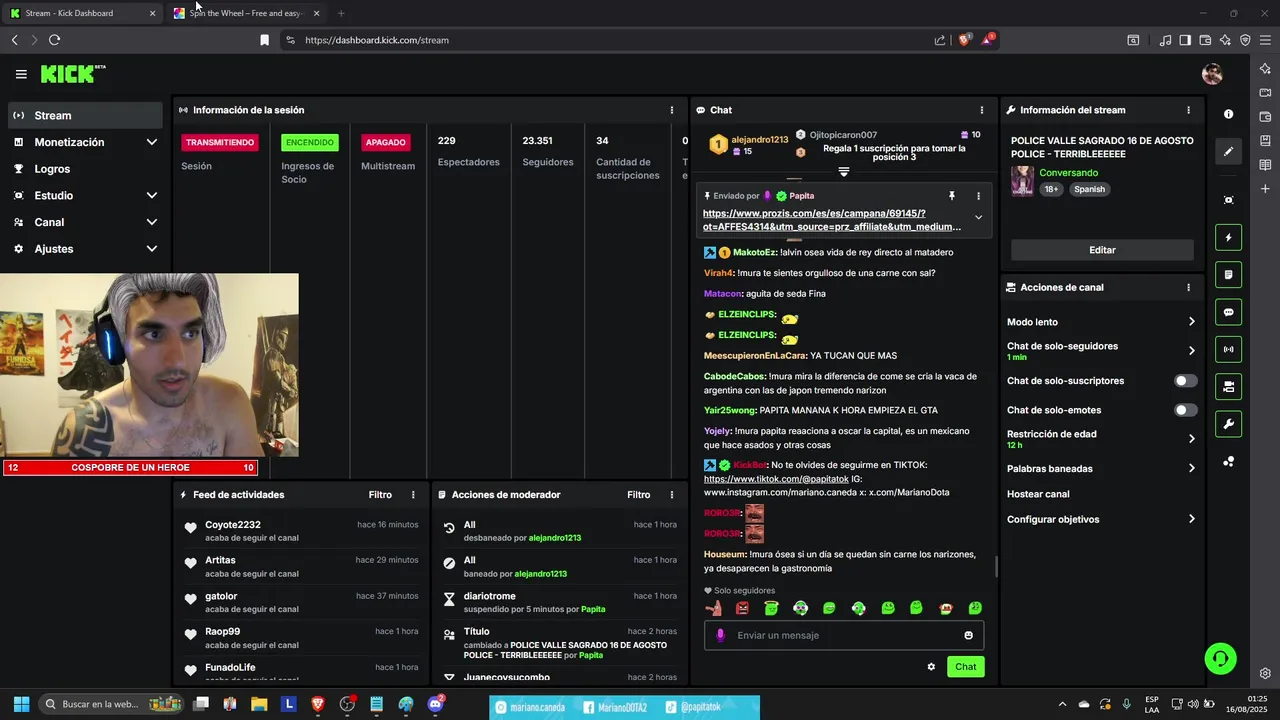Open Discord from the taskbar
This screenshot has width=1280, height=720.
[435, 704]
